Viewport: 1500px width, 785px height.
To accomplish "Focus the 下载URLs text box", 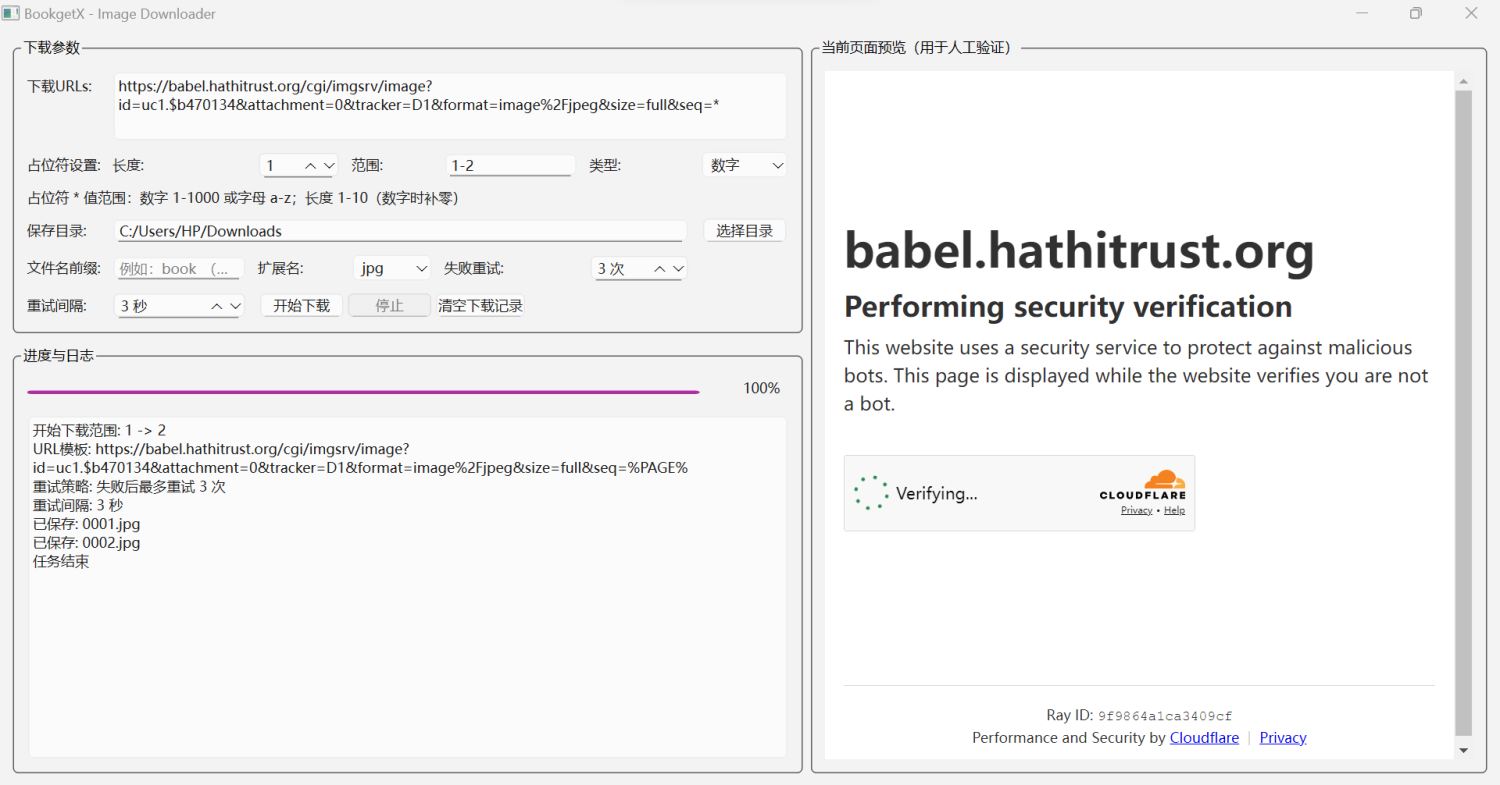I will coord(450,105).
